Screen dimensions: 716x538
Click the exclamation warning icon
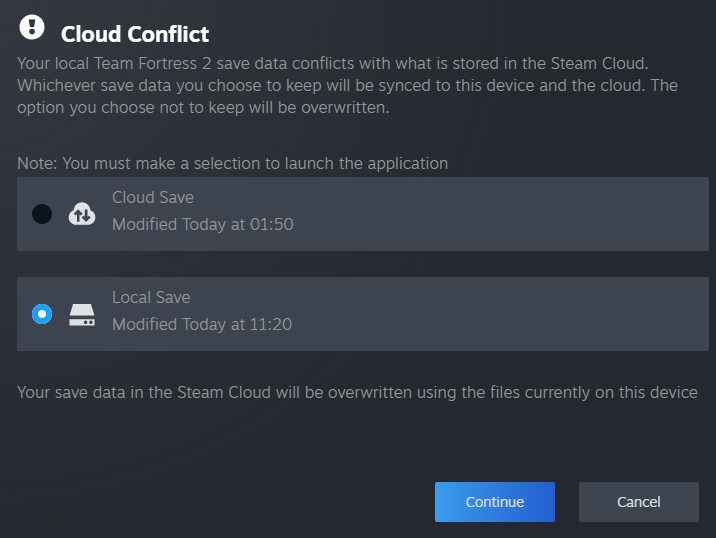(x=32, y=27)
